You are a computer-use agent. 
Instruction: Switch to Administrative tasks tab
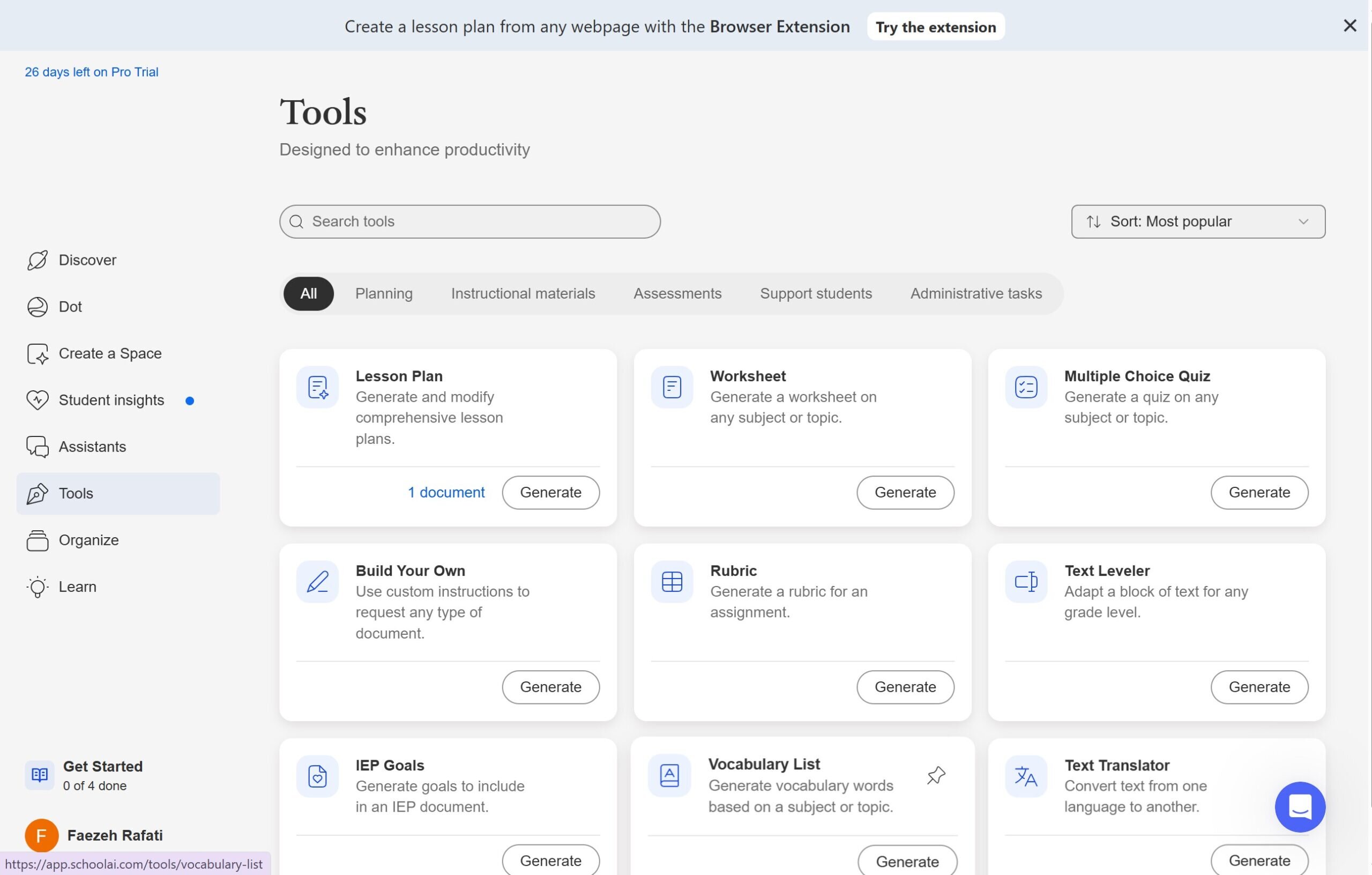(976, 294)
